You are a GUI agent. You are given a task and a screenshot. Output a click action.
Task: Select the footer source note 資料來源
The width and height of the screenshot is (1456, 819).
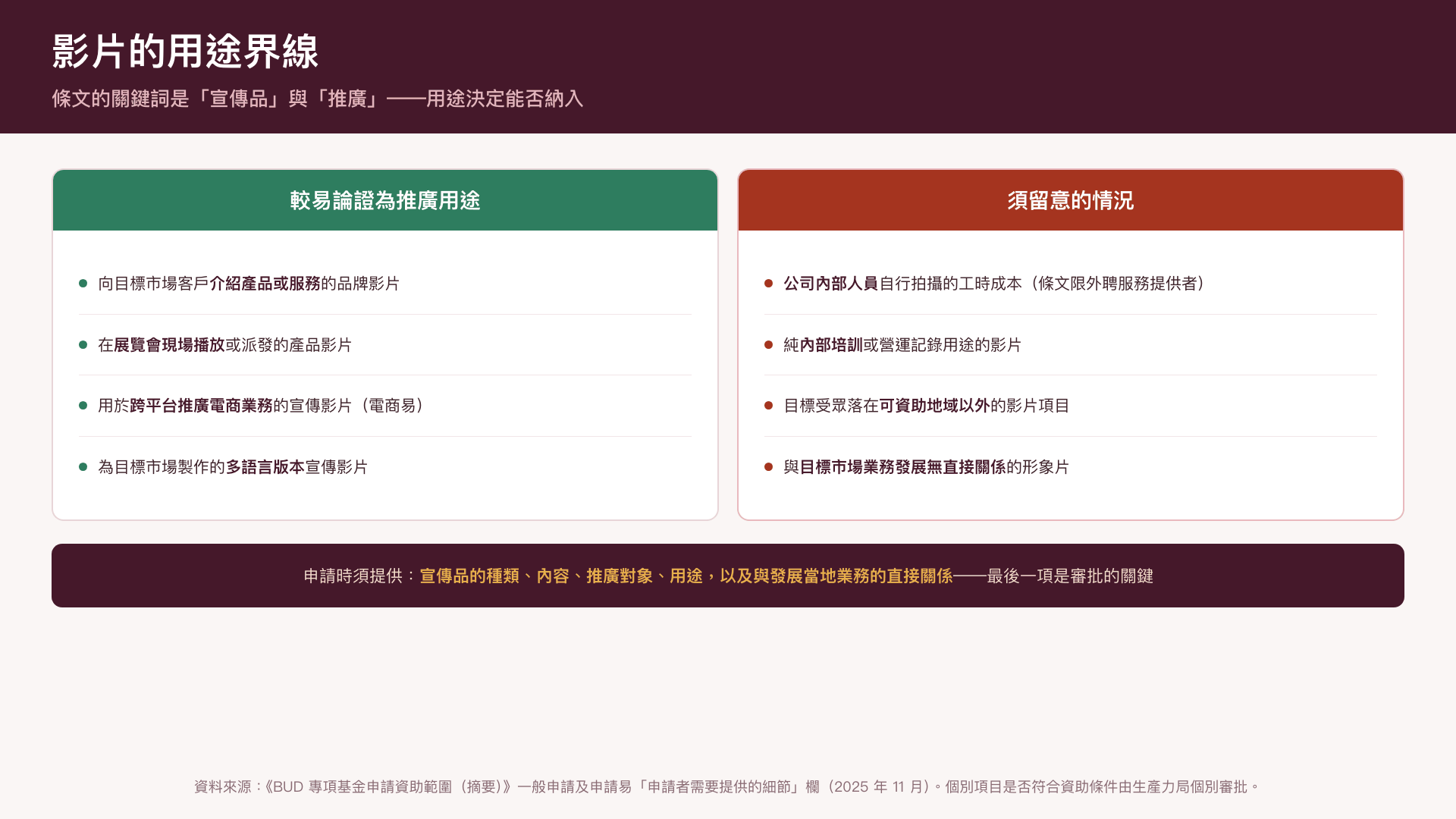click(726, 787)
